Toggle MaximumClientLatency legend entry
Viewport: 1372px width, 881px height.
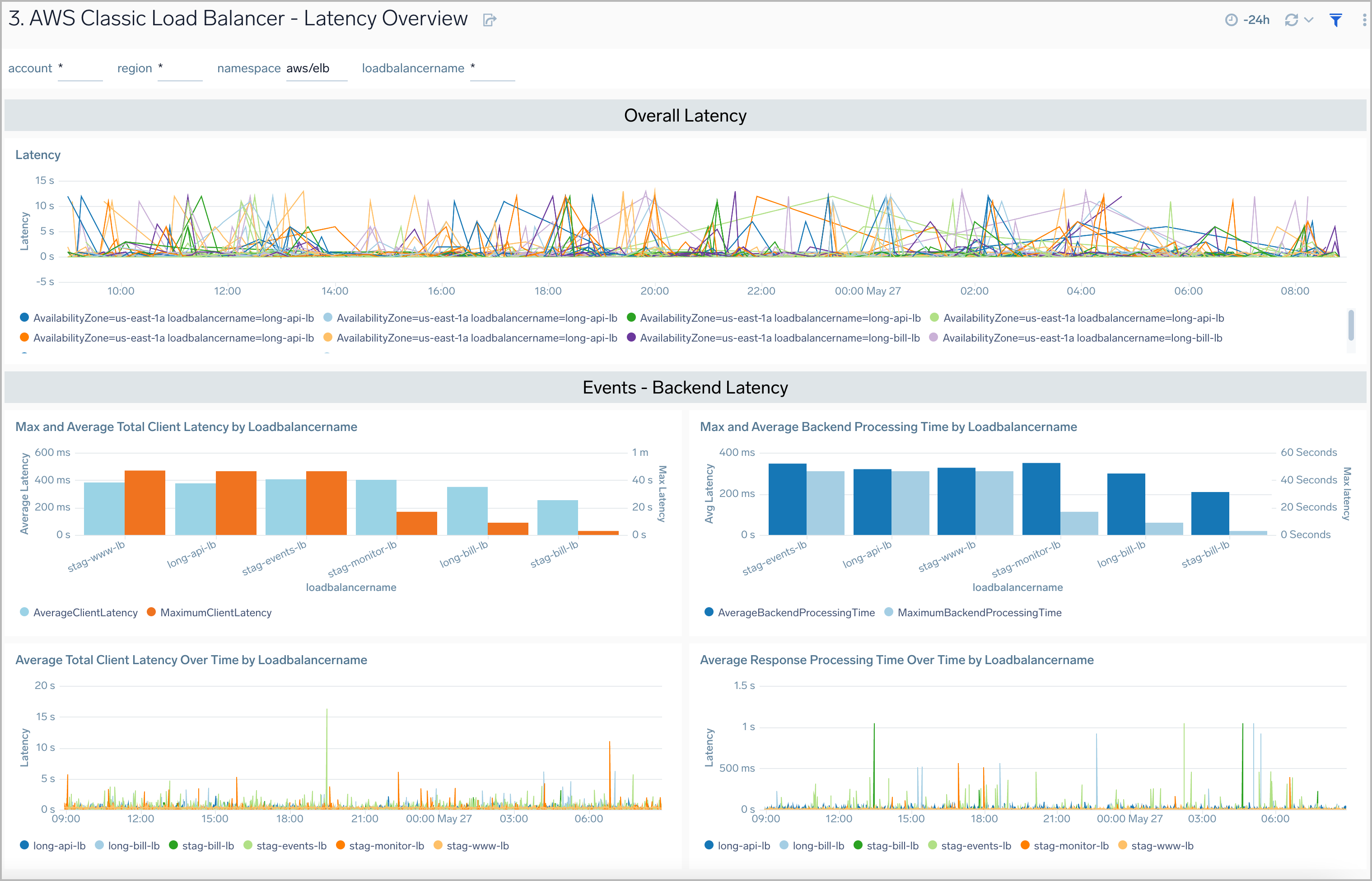coord(209,613)
